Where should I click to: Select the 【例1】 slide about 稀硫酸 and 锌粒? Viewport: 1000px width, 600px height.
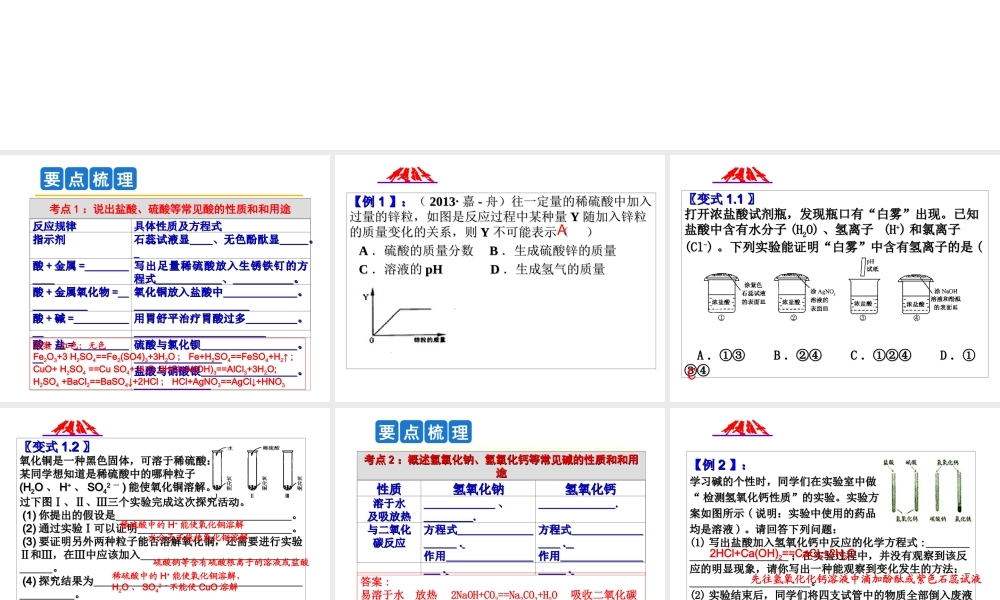[500, 278]
